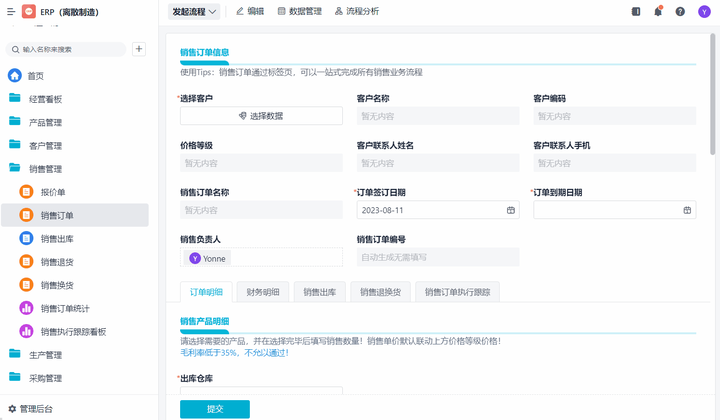Switch to the 财务明细 tab

tap(262, 292)
